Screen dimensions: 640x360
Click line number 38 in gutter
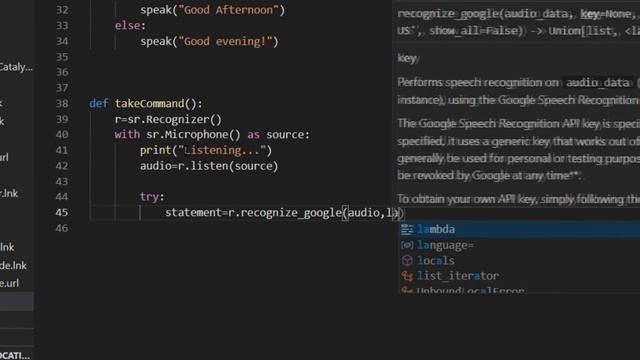point(62,104)
